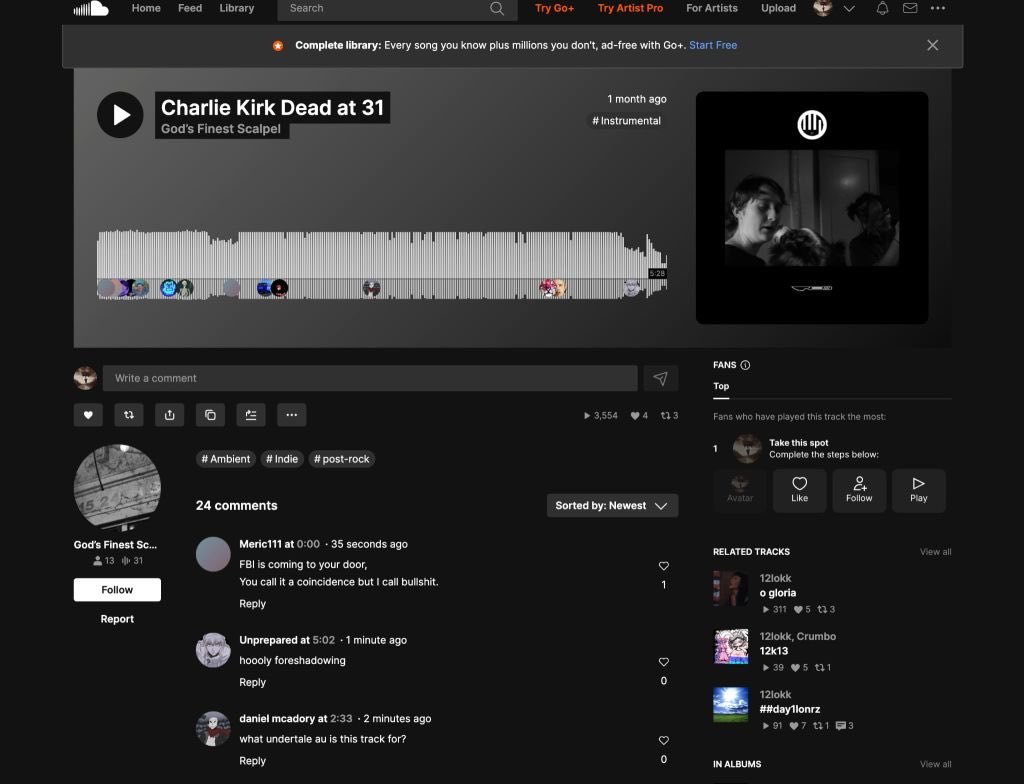This screenshot has height=784, width=1024.
Task: Open notifications bell icon
Action: point(882,8)
